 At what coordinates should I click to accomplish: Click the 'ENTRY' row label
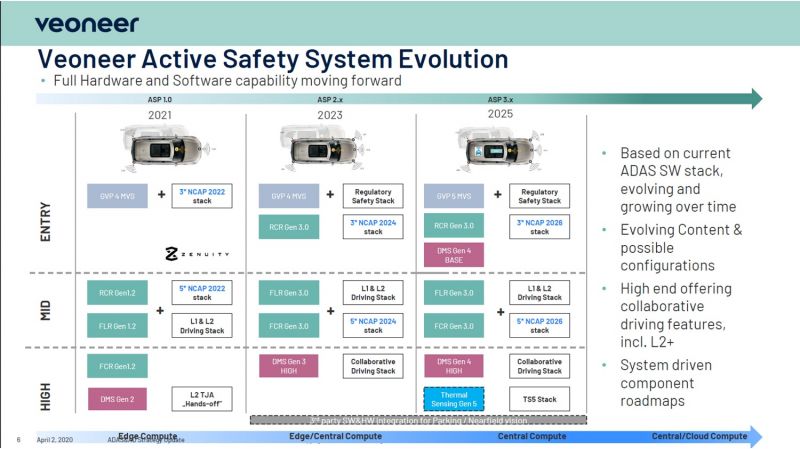tap(45, 222)
